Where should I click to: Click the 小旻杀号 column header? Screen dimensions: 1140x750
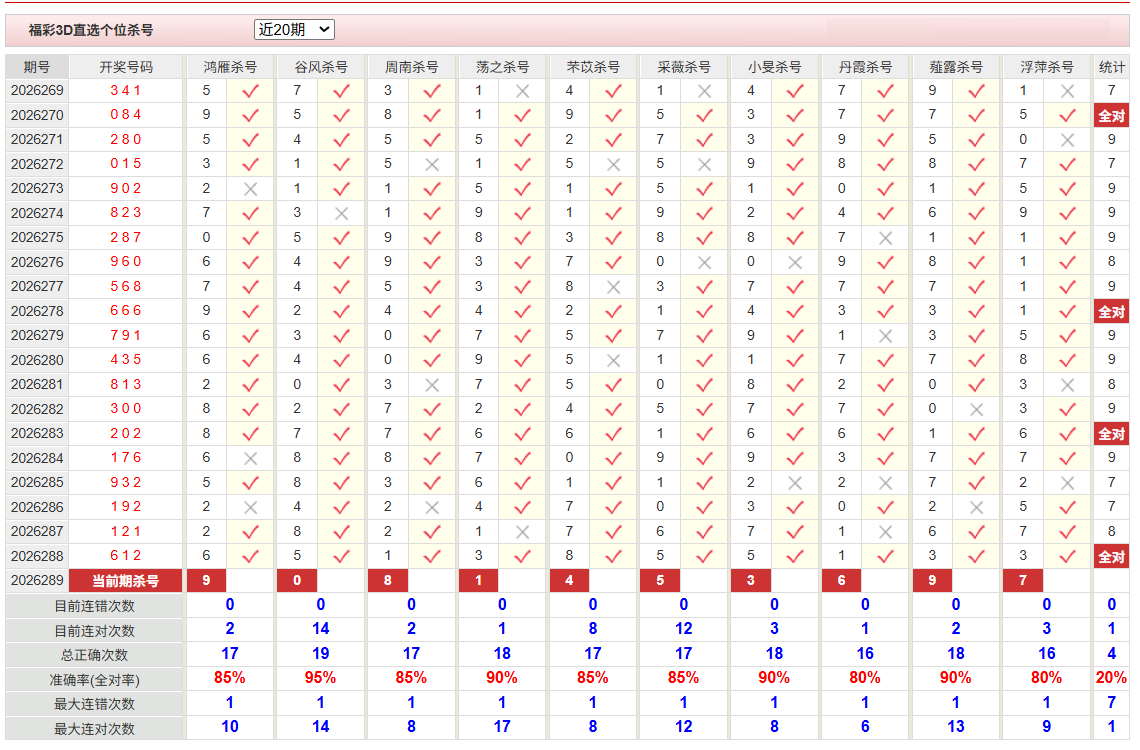click(774, 67)
